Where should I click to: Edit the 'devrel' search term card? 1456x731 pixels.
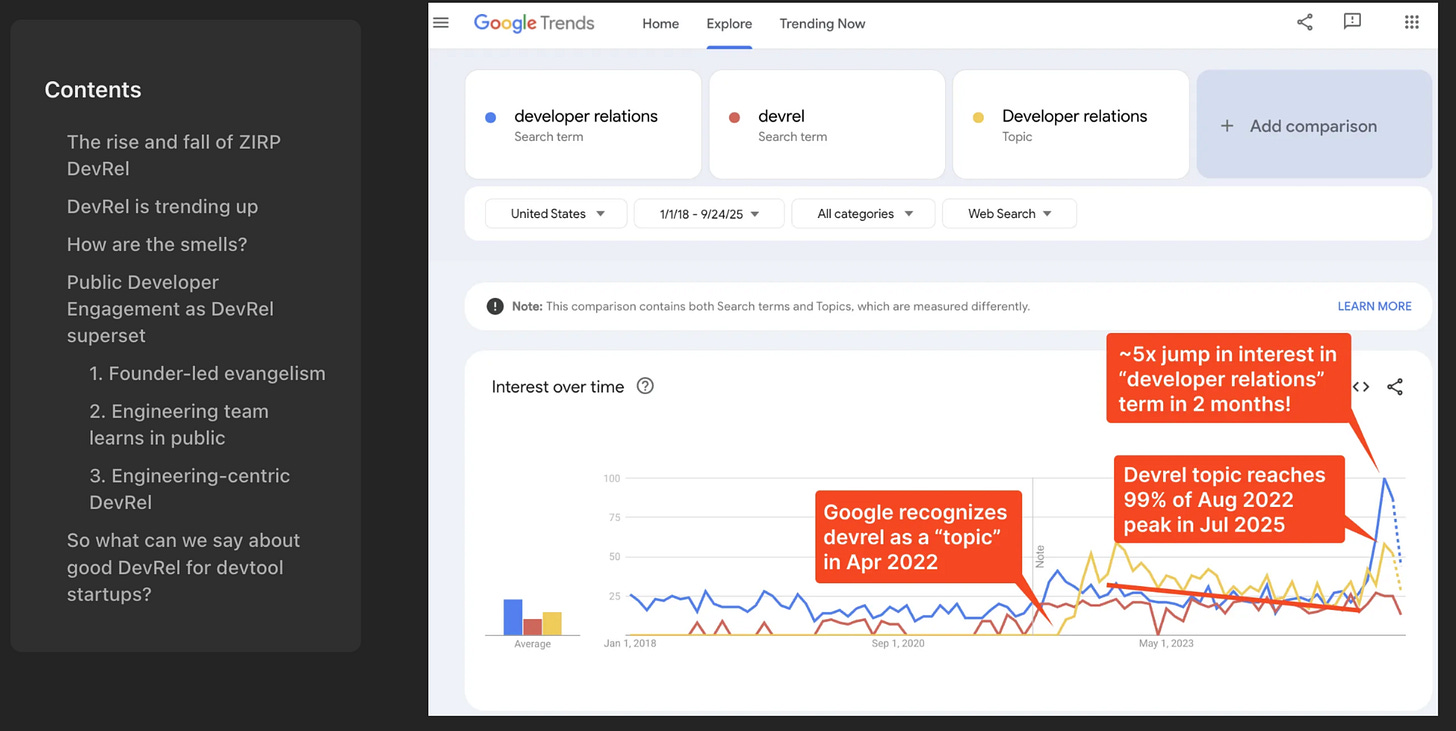pyautogui.click(x=827, y=124)
